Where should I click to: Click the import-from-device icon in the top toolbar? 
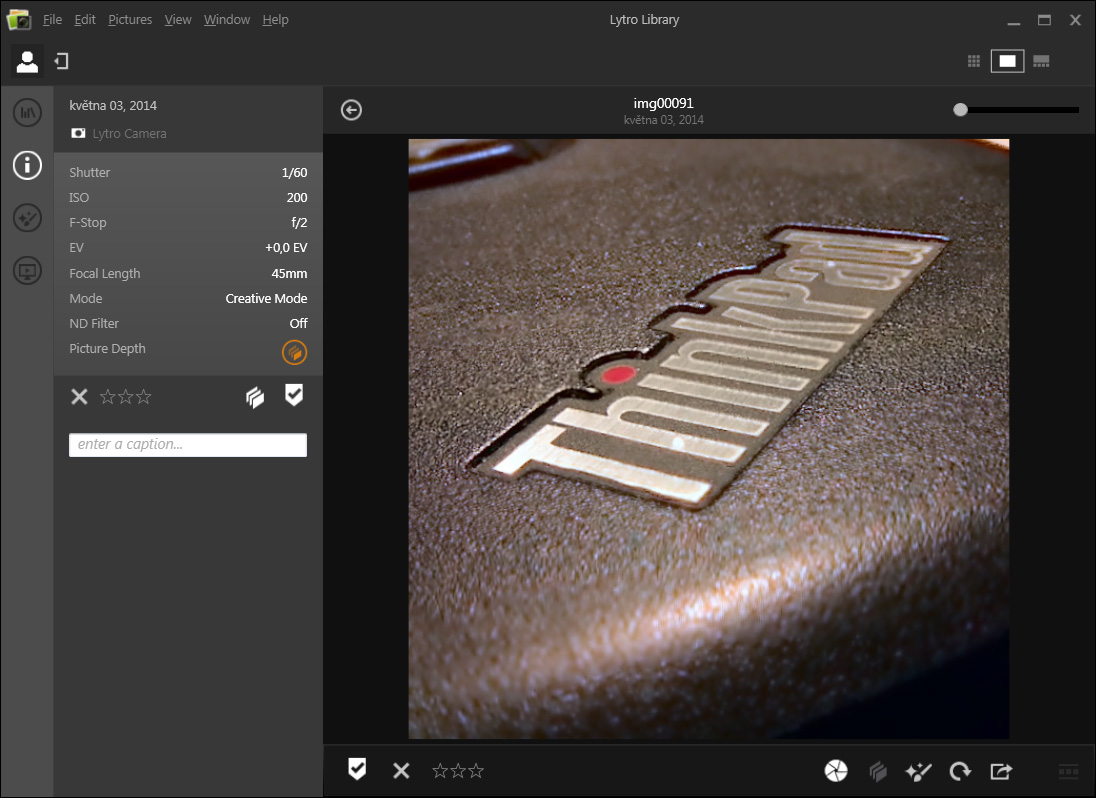(x=62, y=61)
